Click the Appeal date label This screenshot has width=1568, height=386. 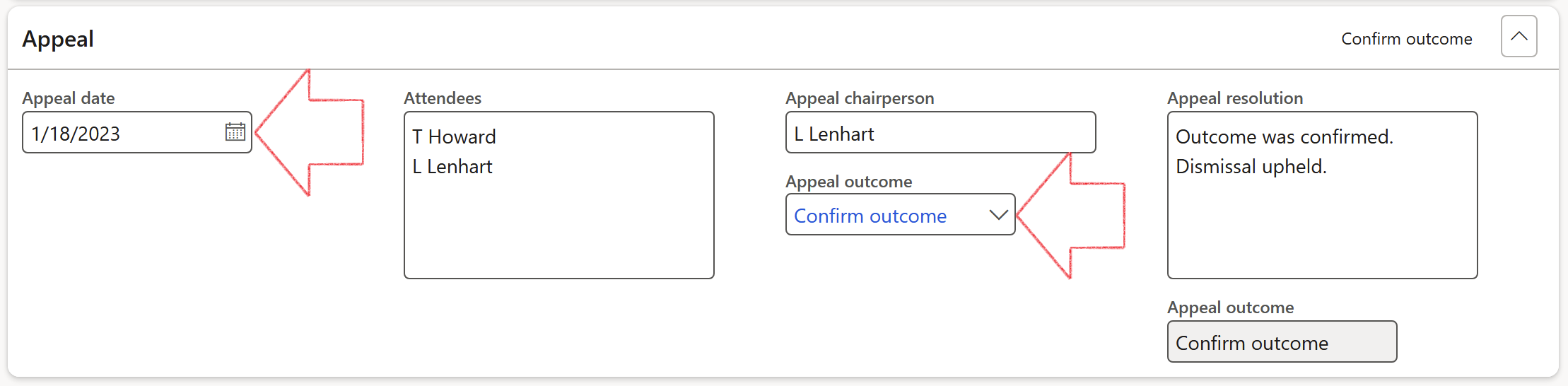point(69,98)
